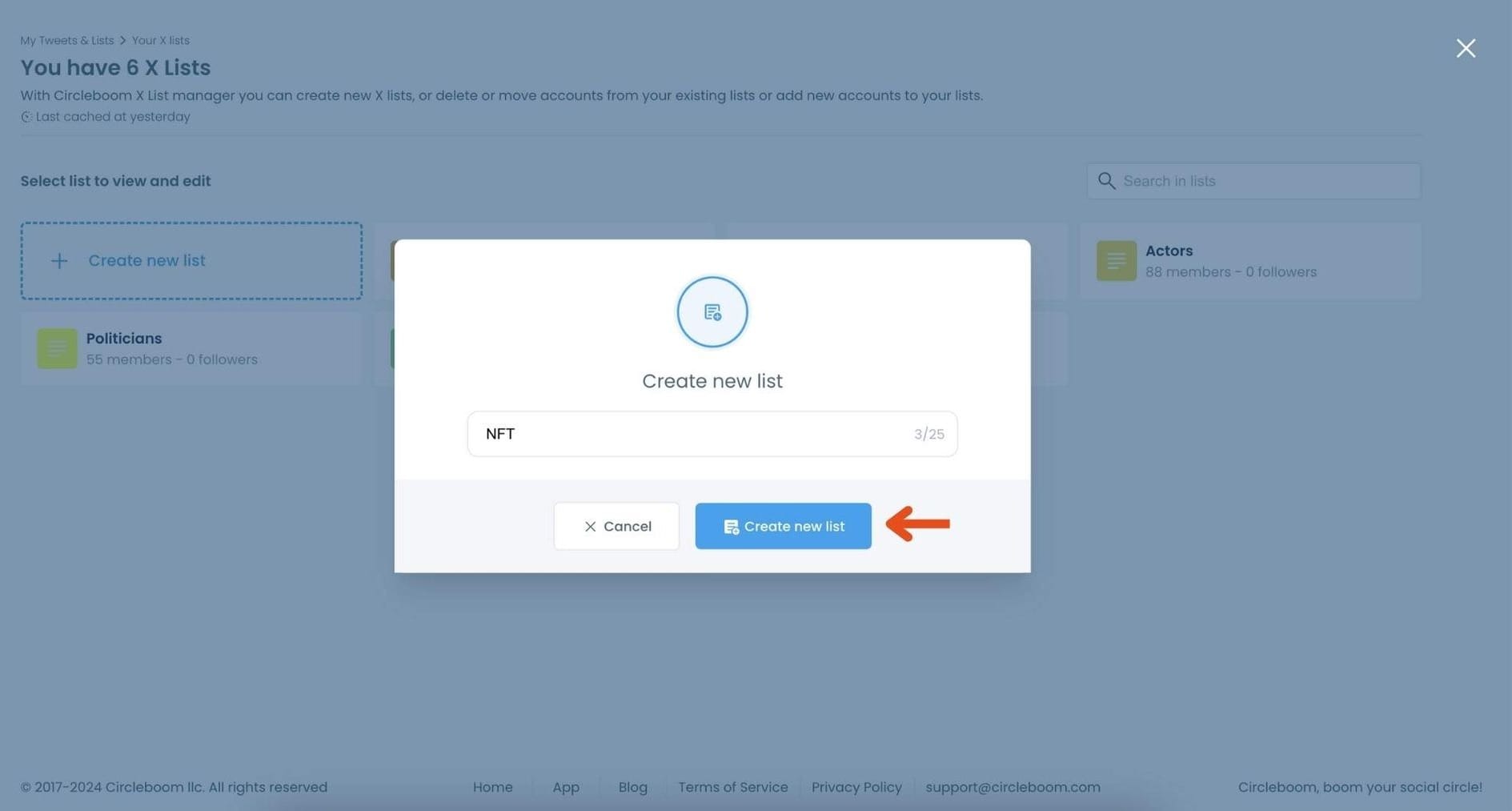The width and height of the screenshot is (1512, 811).
Task: Click the Cancel button
Action: click(616, 526)
